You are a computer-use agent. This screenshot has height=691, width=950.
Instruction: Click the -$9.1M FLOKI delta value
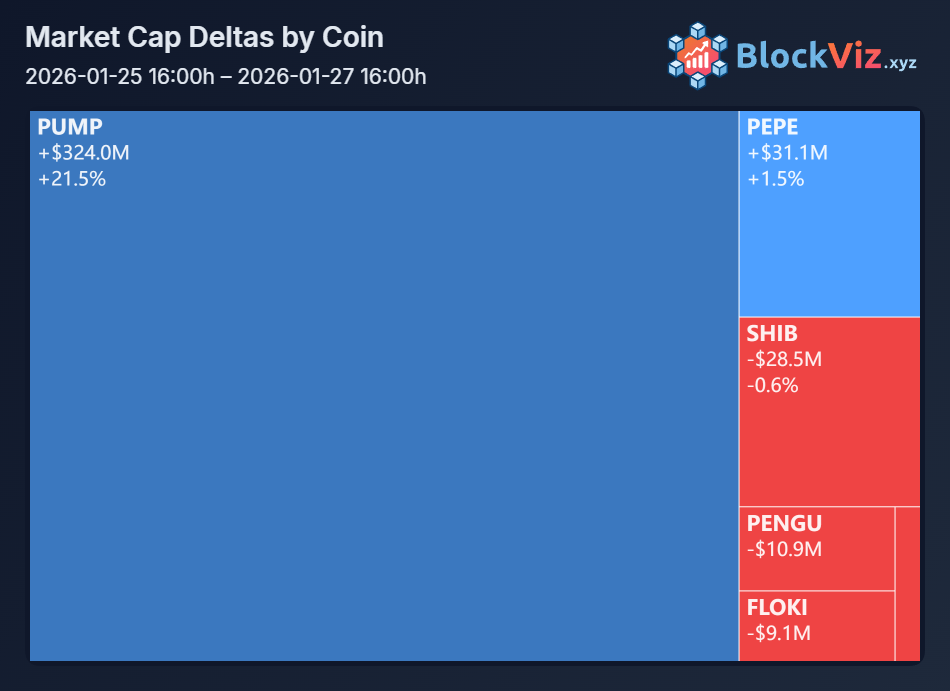[x=779, y=633]
